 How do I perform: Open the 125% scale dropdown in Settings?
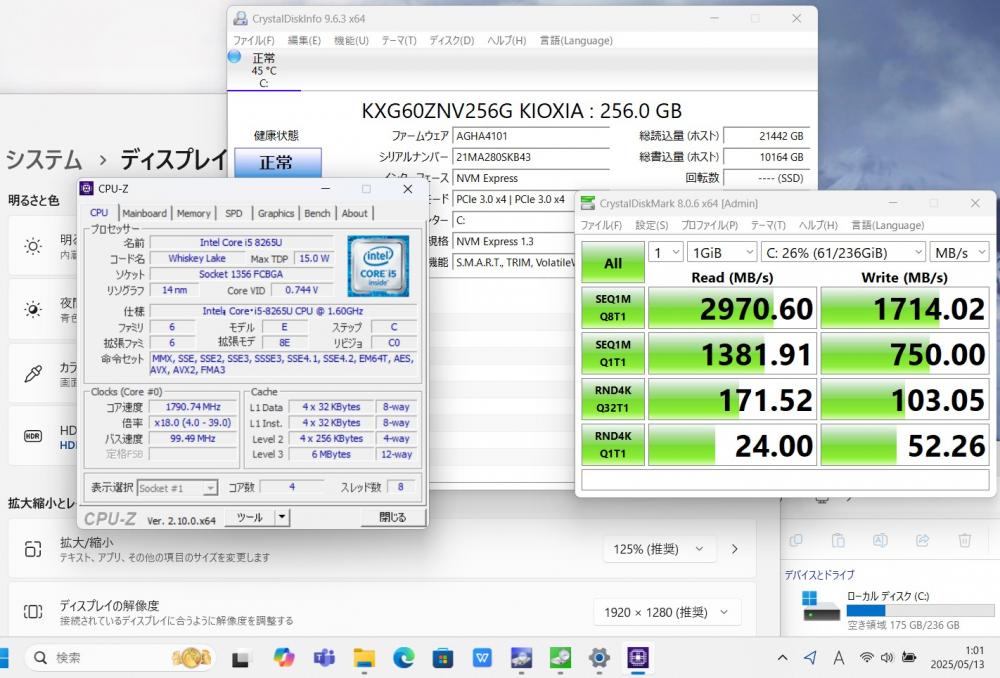click(x=658, y=549)
